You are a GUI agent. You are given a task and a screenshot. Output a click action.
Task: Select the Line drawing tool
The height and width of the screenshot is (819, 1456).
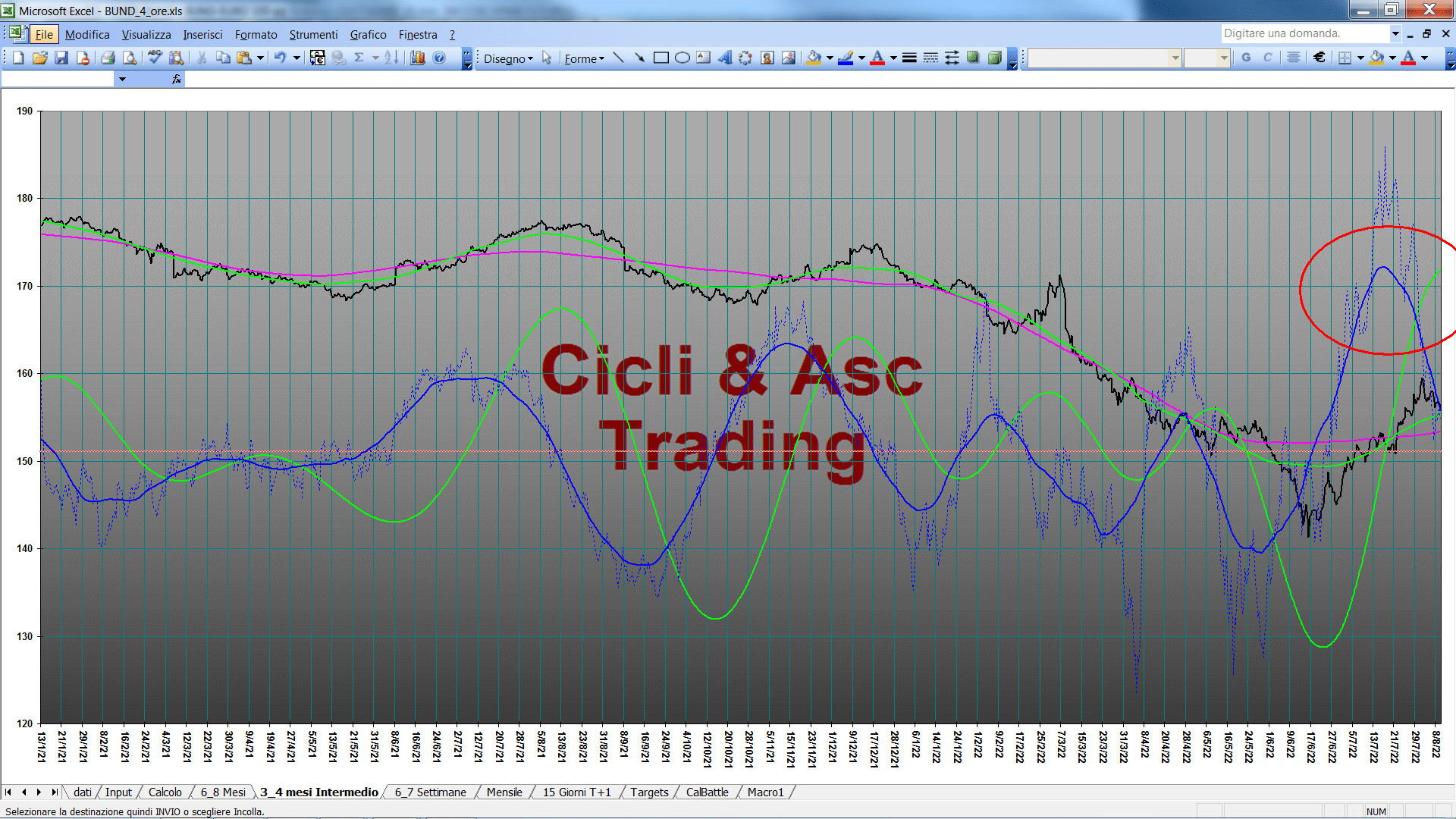coord(618,58)
